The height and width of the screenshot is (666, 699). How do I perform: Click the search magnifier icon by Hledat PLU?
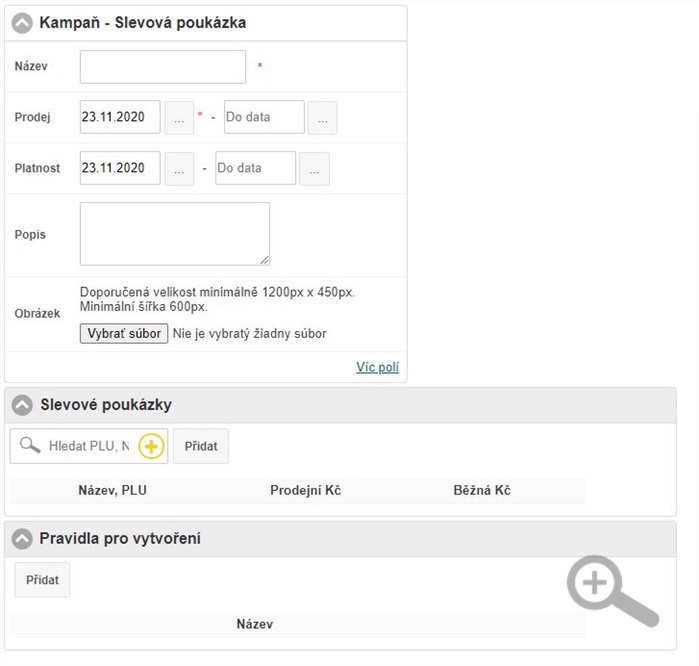pyautogui.click(x=30, y=446)
